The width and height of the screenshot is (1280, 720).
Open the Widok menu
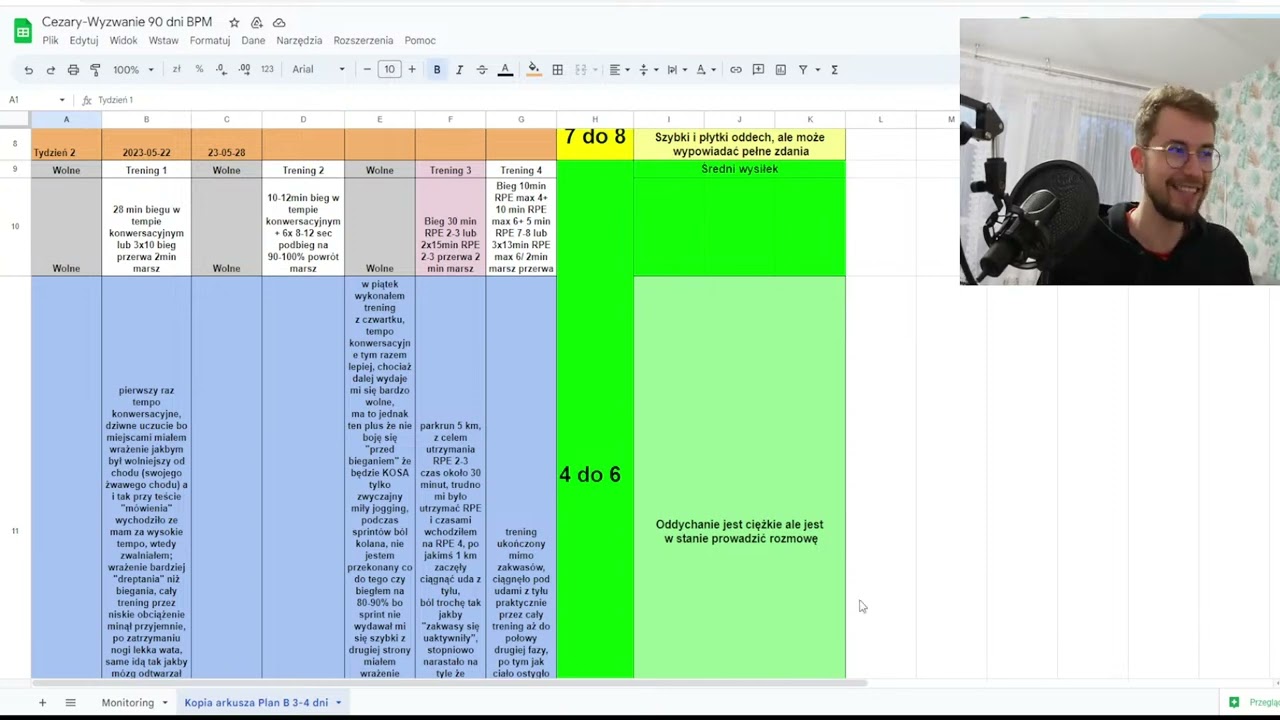(123, 41)
